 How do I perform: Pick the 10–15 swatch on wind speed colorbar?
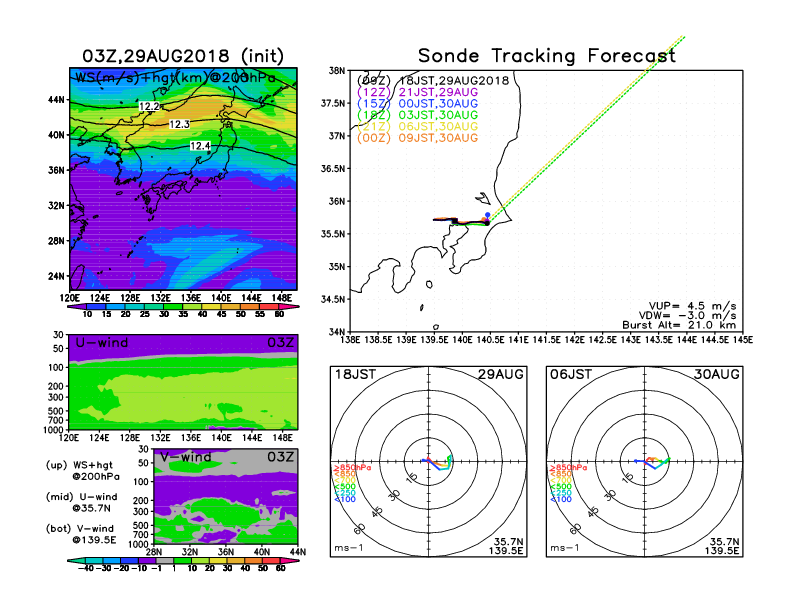96,306
